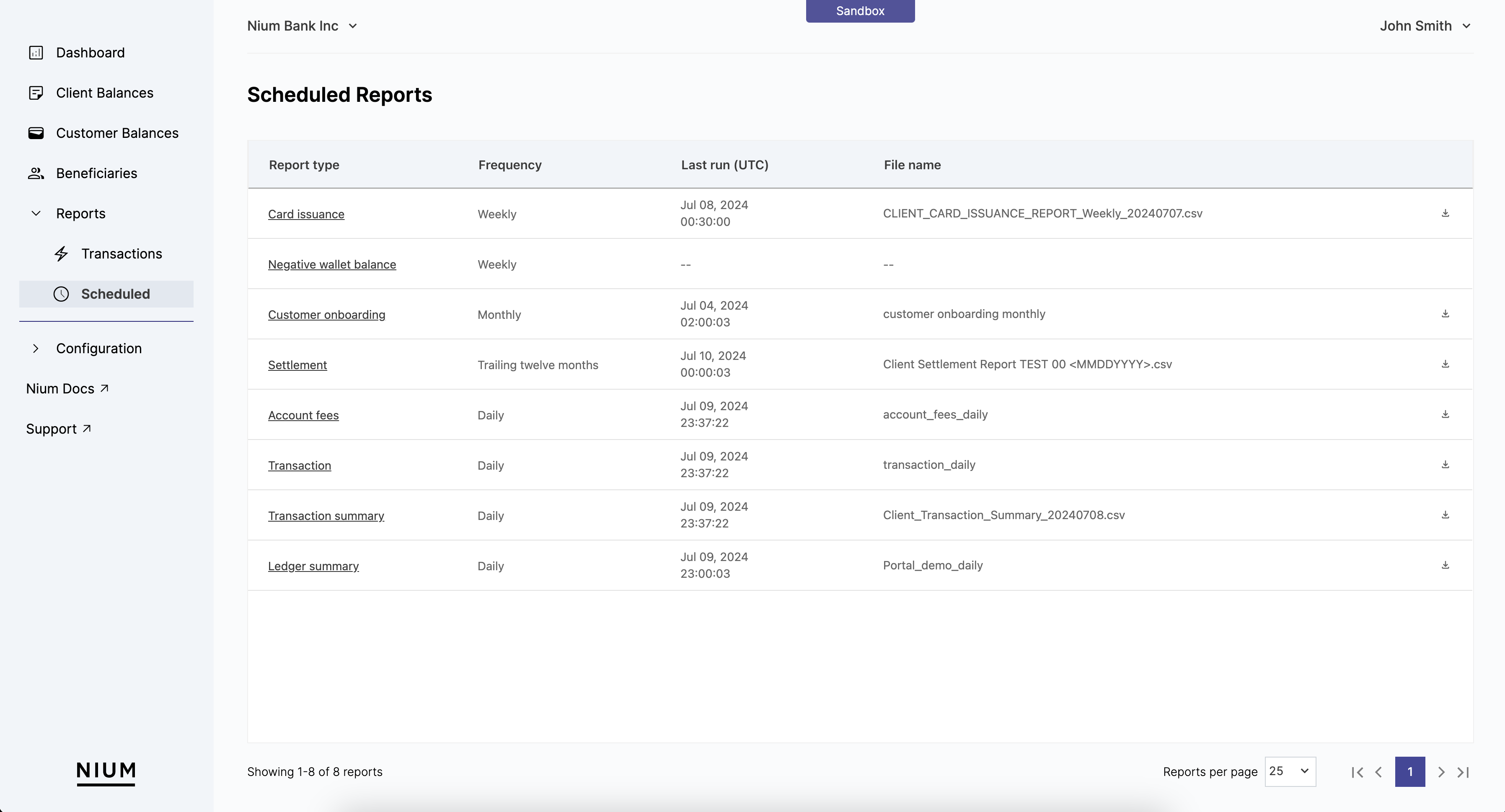
Task: Open Client Balances from the sidebar
Action: click(105, 93)
